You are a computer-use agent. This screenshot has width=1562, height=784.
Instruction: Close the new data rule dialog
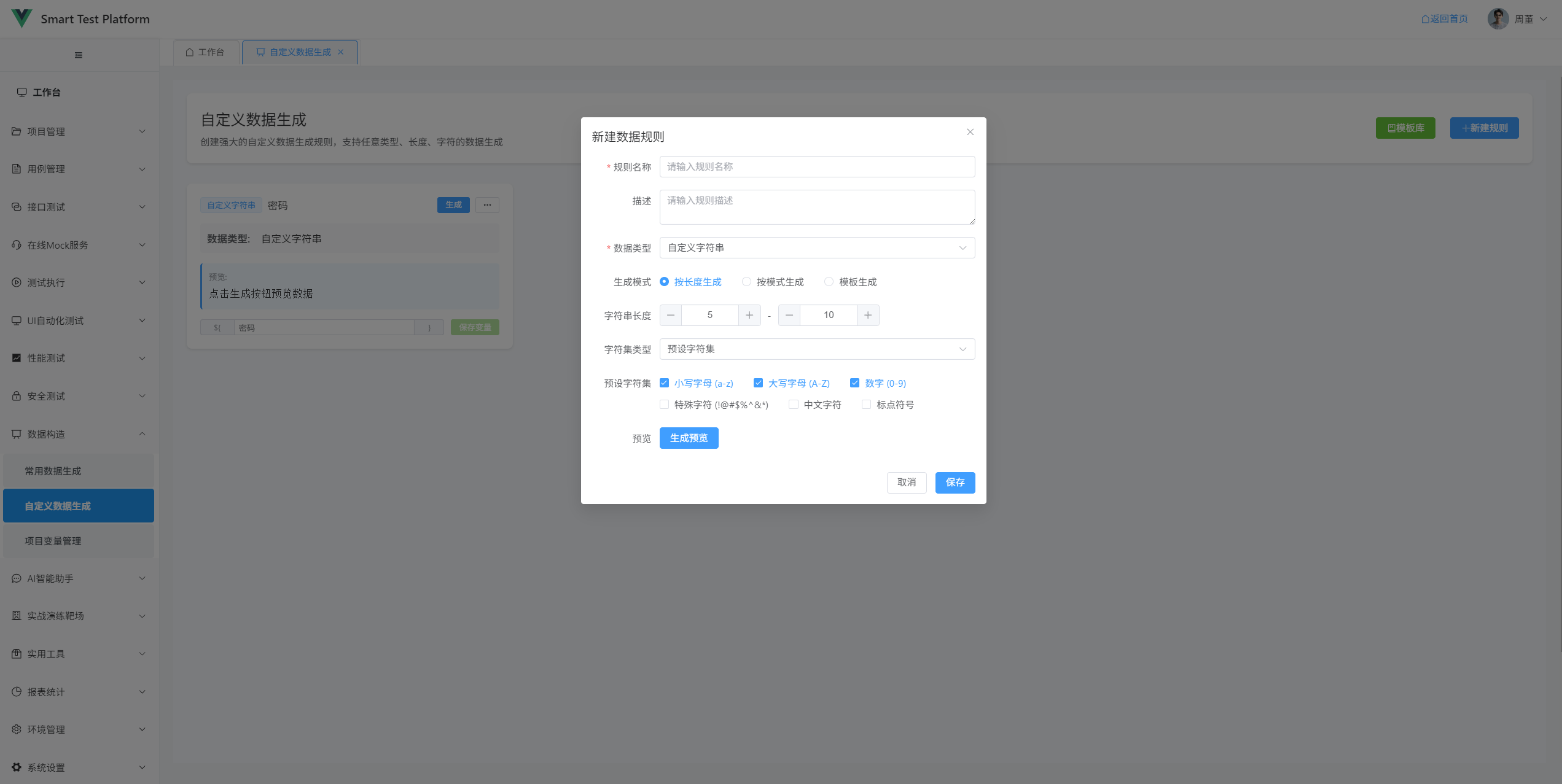[970, 132]
